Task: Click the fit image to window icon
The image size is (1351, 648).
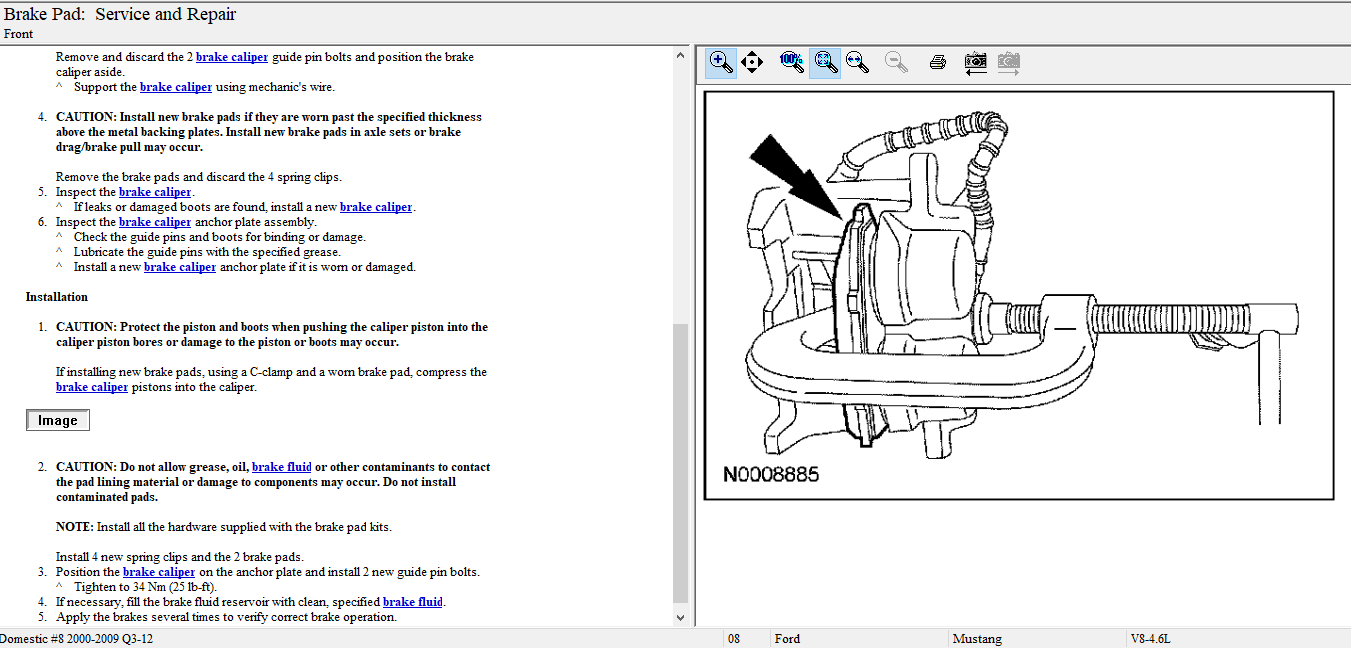Action: (824, 62)
